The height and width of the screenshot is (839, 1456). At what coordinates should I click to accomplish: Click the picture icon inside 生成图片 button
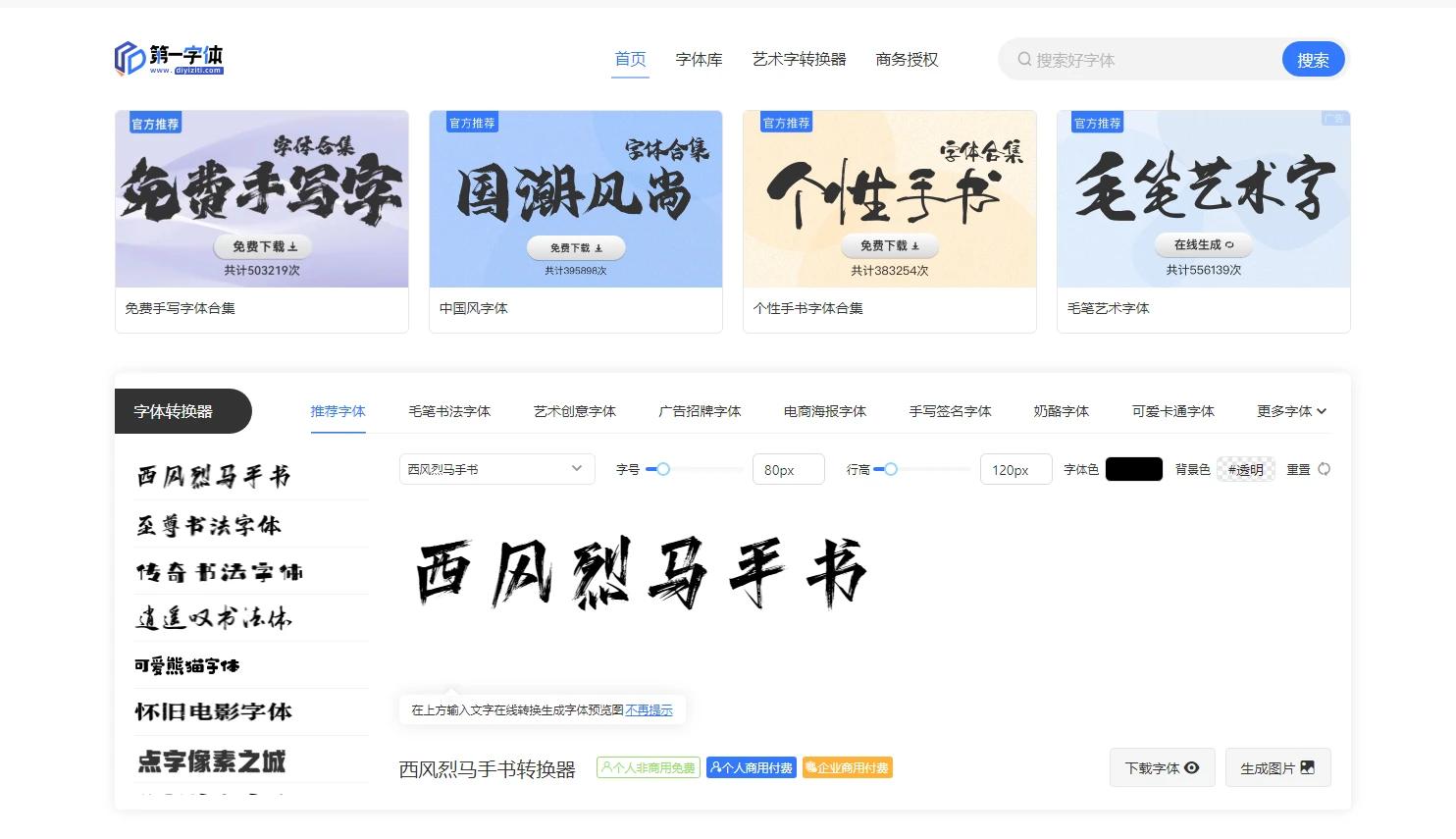pos(1306,767)
